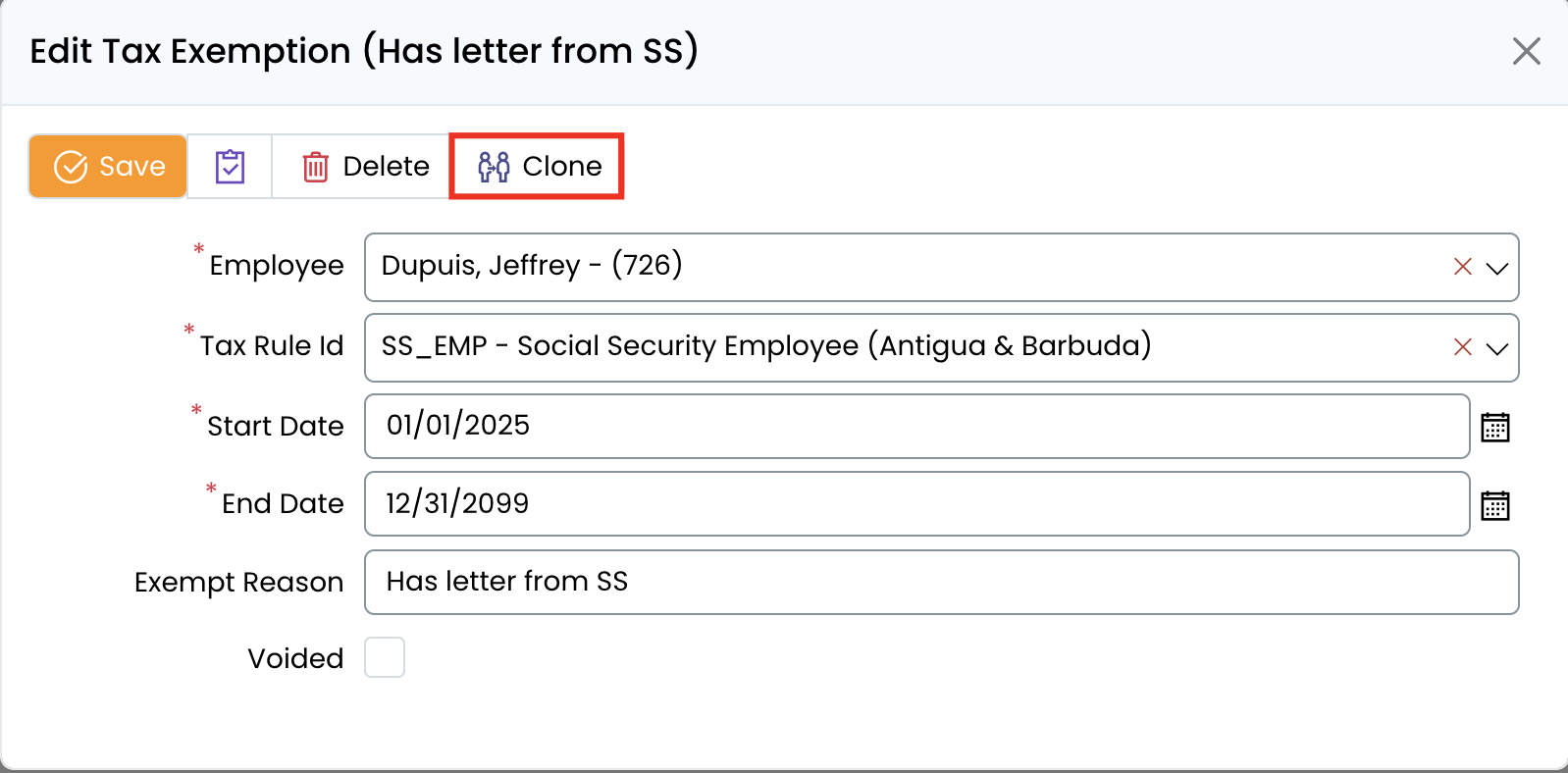The image size is (1568, 773).
Task: Click the clone people icon
Action: click(494, 167)
